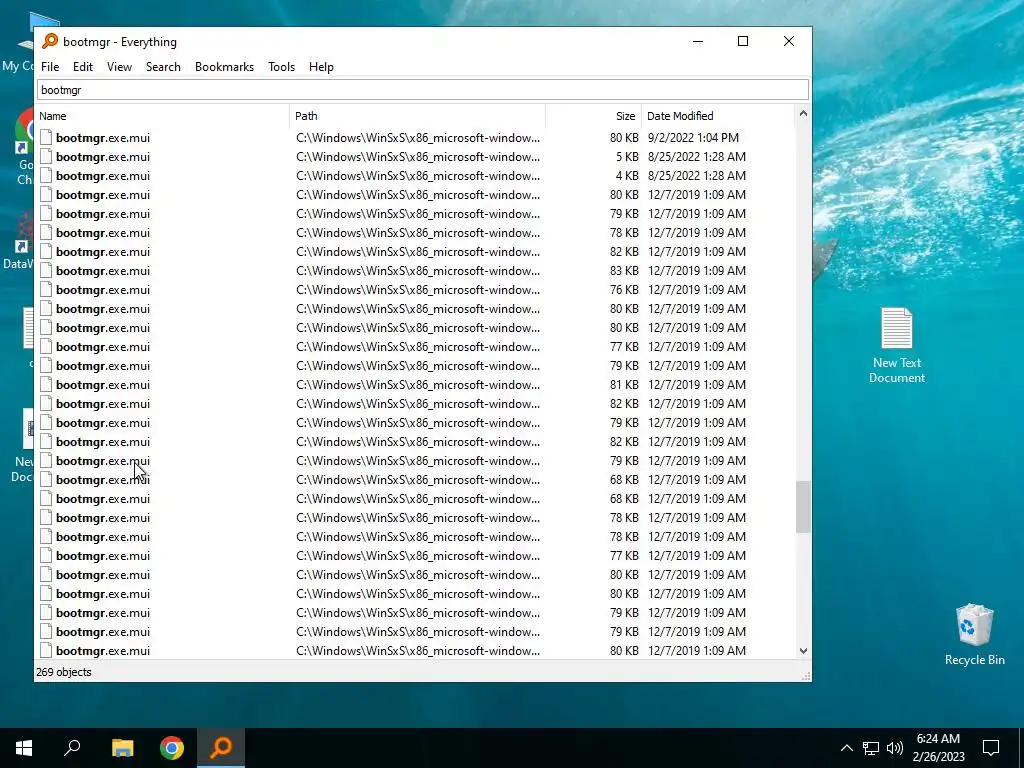The width and height of the screenshot is (1024, 768).
Task: Open the File menu
Action: [x=50, y=67]
